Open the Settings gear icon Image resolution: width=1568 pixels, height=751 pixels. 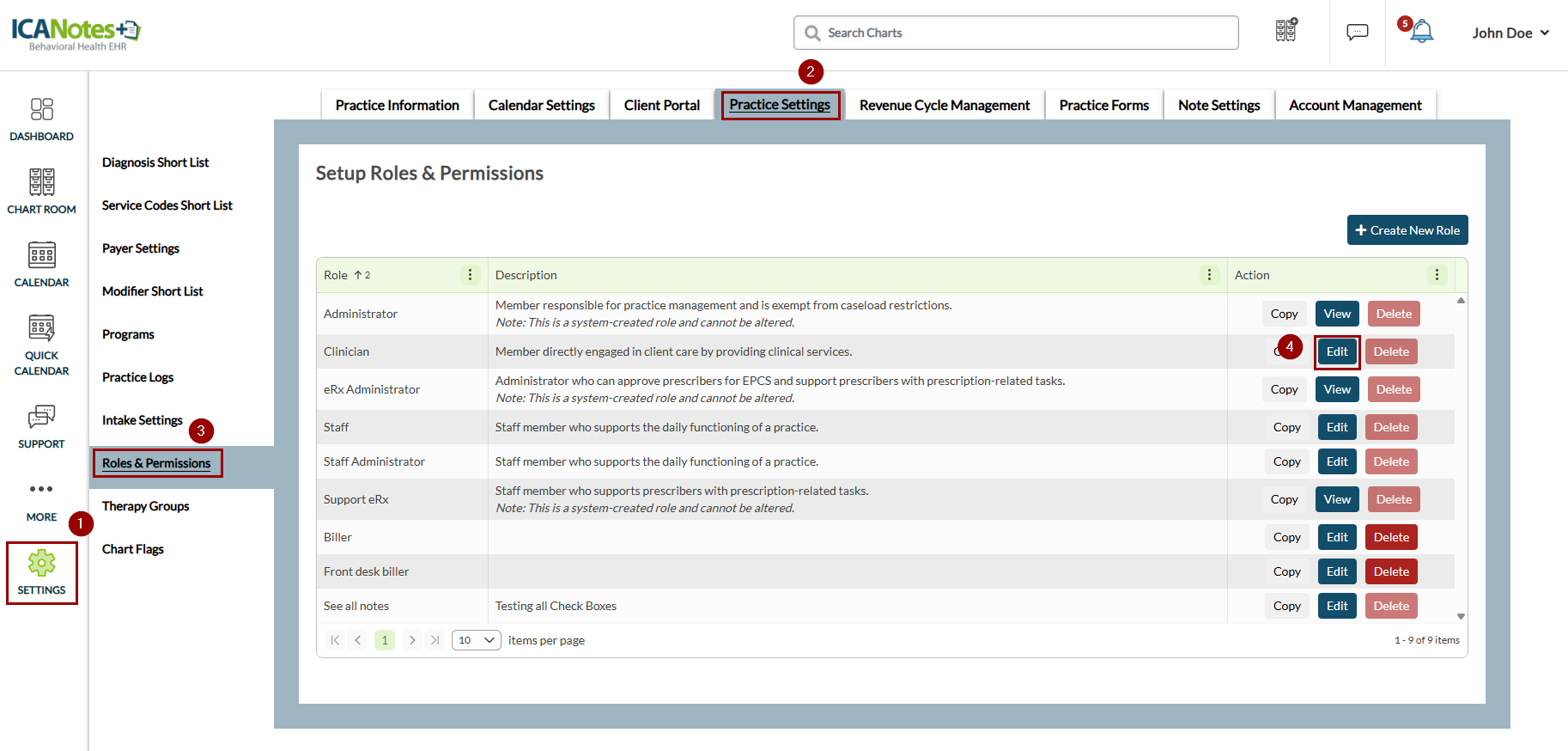(x=42, y=564)
